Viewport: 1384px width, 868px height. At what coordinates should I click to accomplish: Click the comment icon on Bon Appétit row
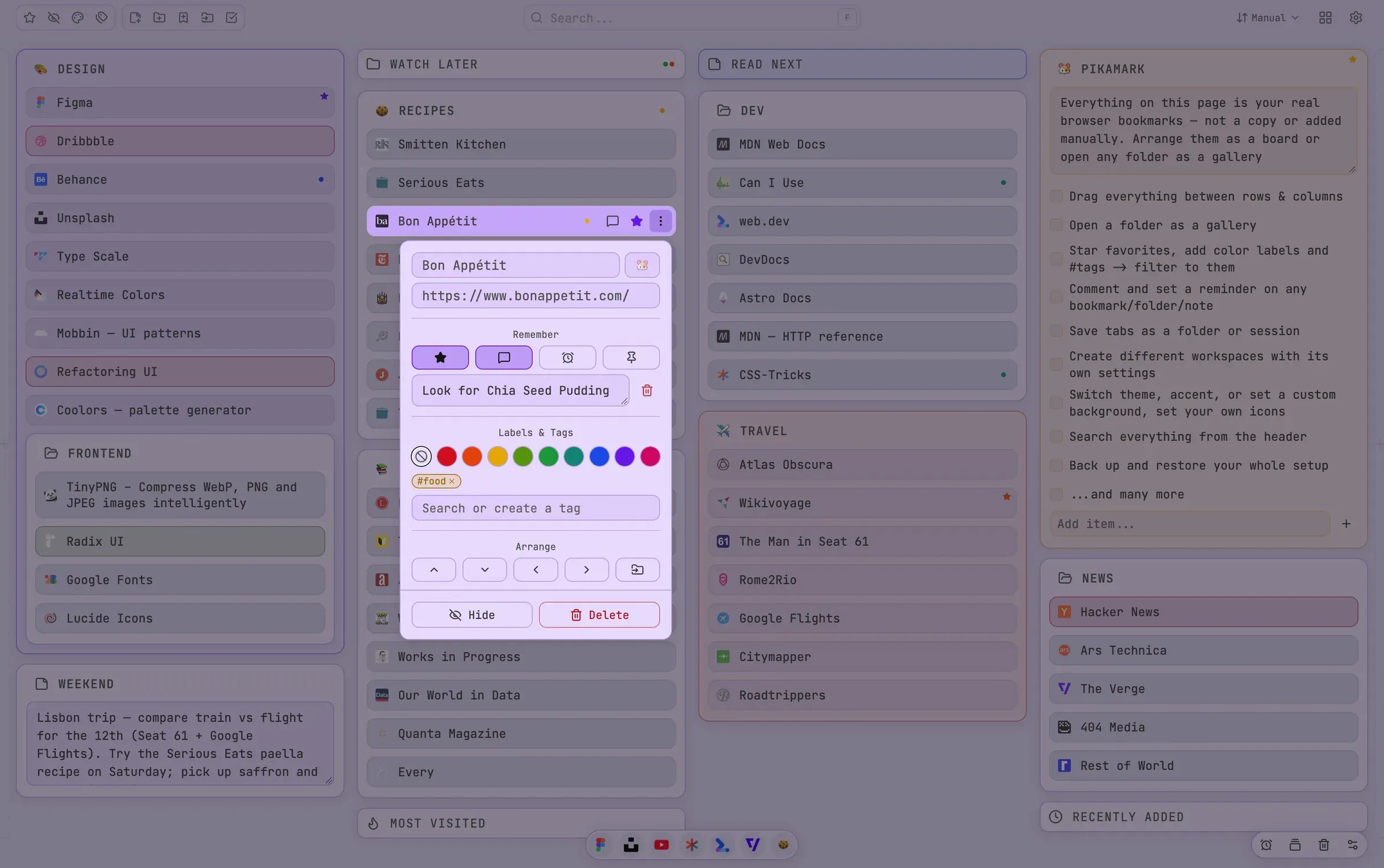pyautogui.click(x=612, y=221)
